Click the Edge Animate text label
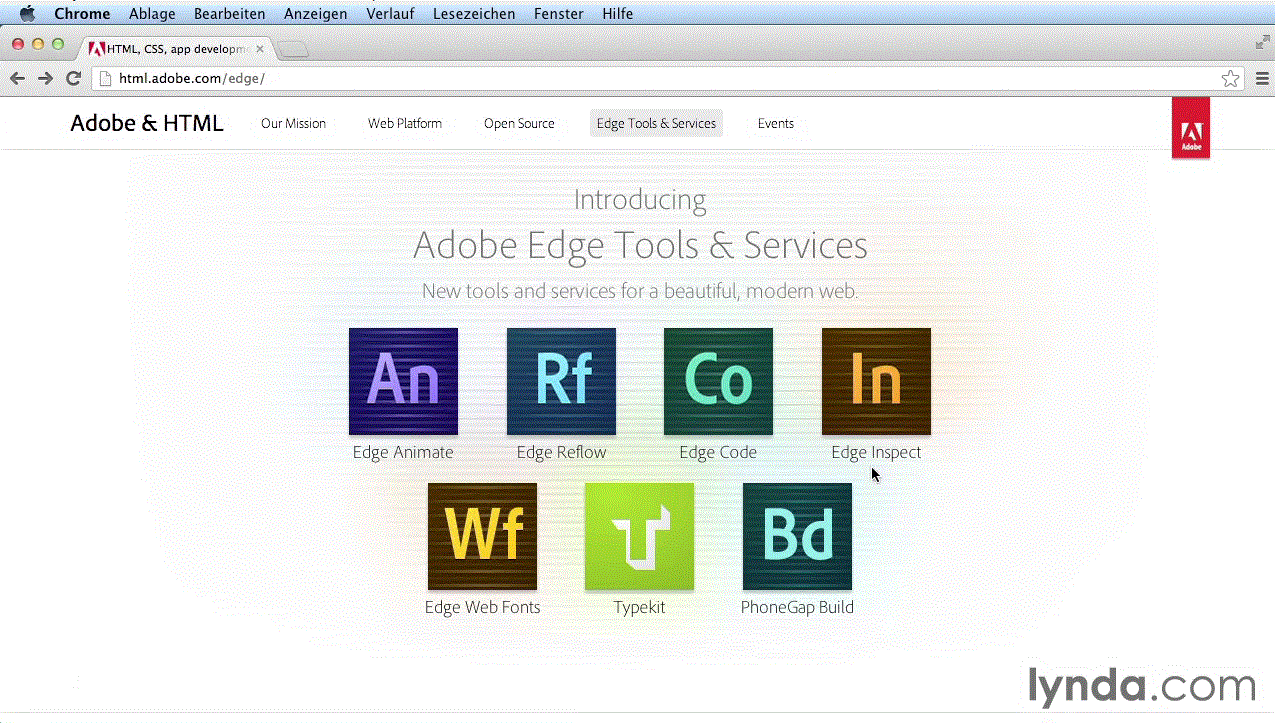The height and width of the screenshot is (723, 1275). click(403, 452)
